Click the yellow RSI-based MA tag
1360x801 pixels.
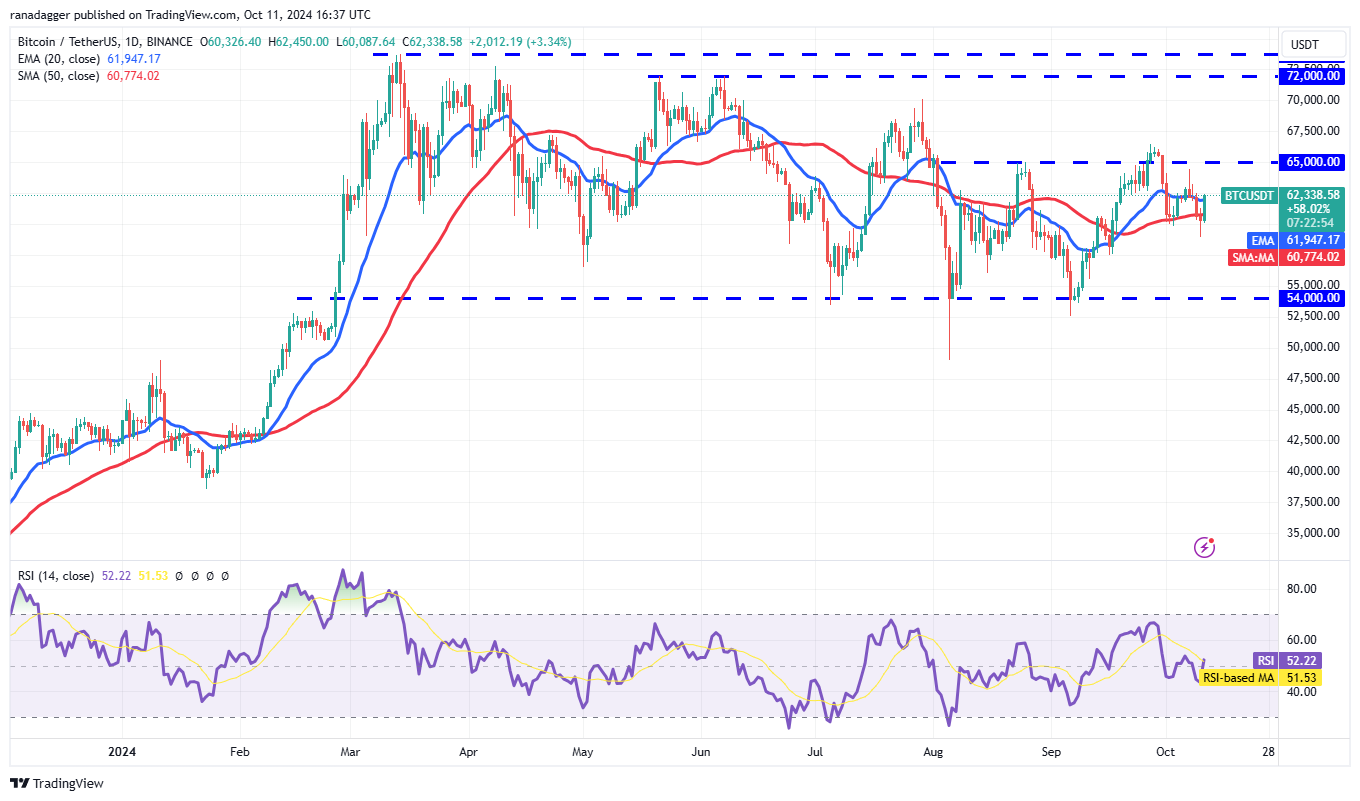1239,678
